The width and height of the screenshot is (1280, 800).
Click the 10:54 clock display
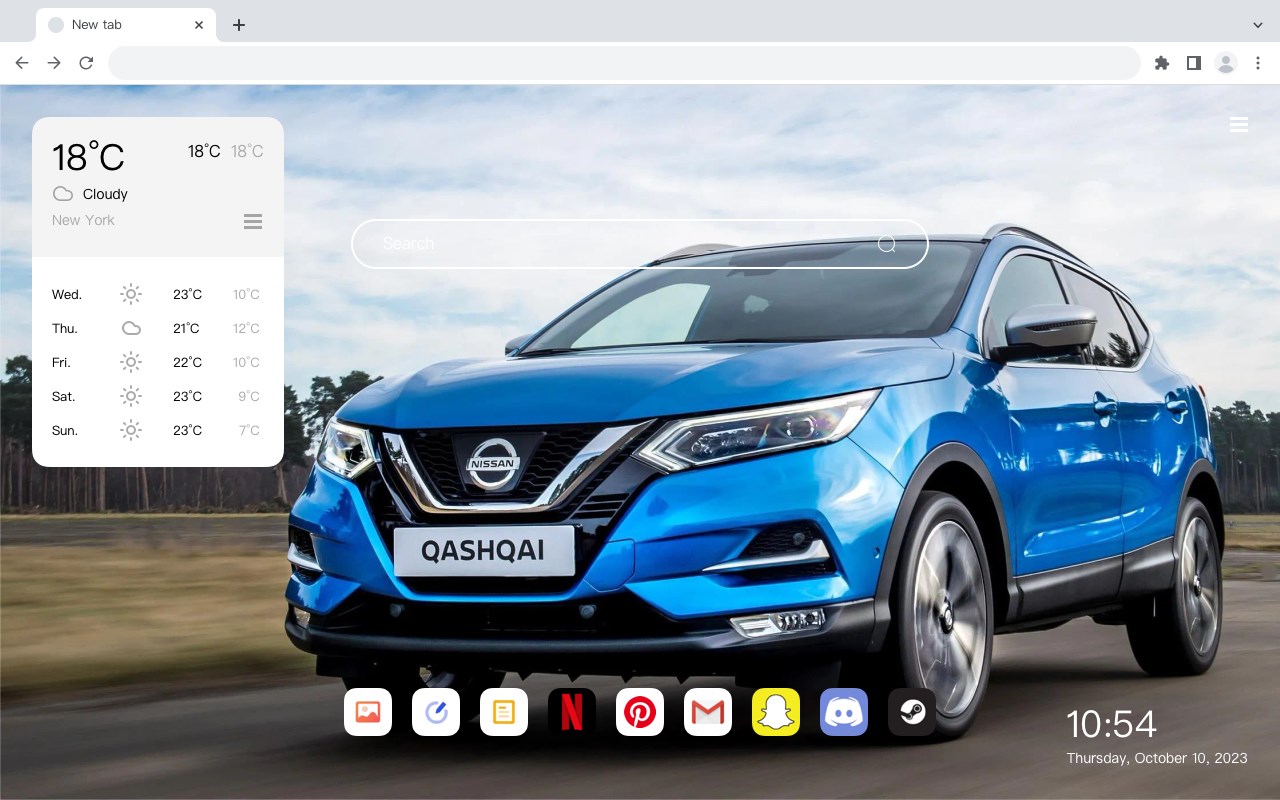1111,724
